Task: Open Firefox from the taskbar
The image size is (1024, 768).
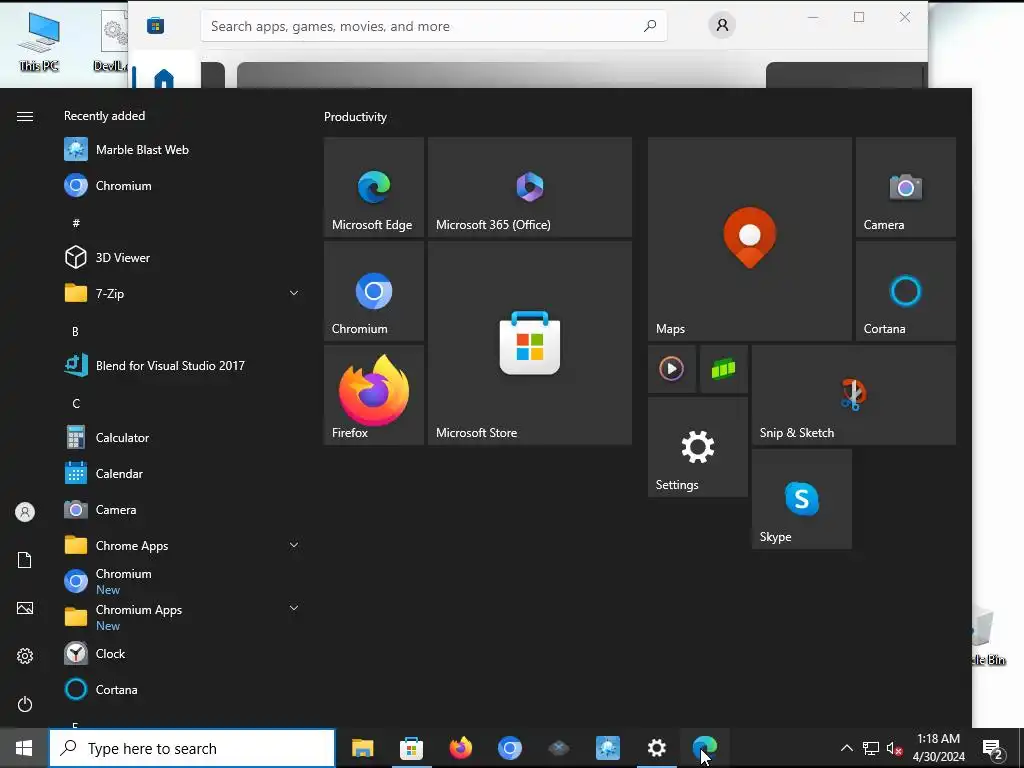Action: pyautogui.click(x=460, y=748)
